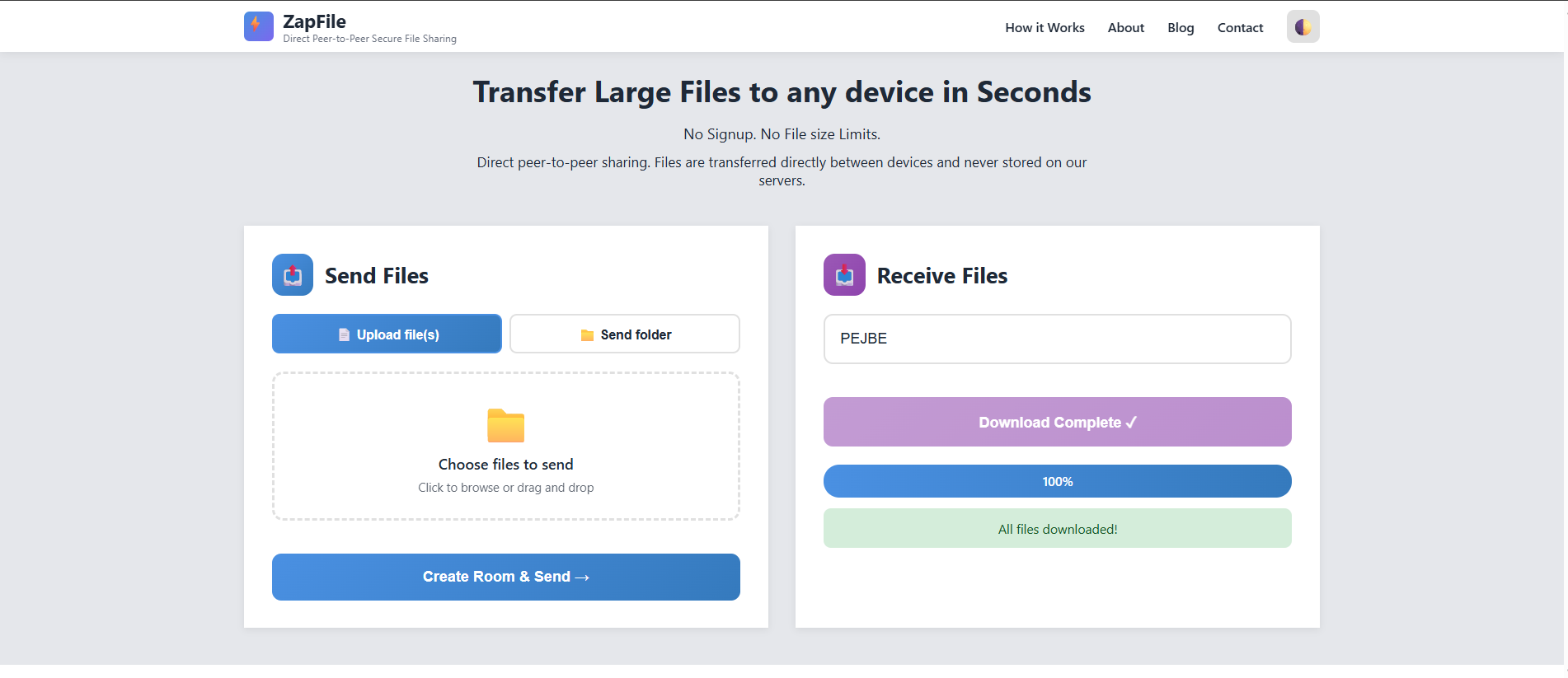This screenshot has height=678, width=1568.
Task: Click the 100% progress bar
Action: pos(1057,481)
